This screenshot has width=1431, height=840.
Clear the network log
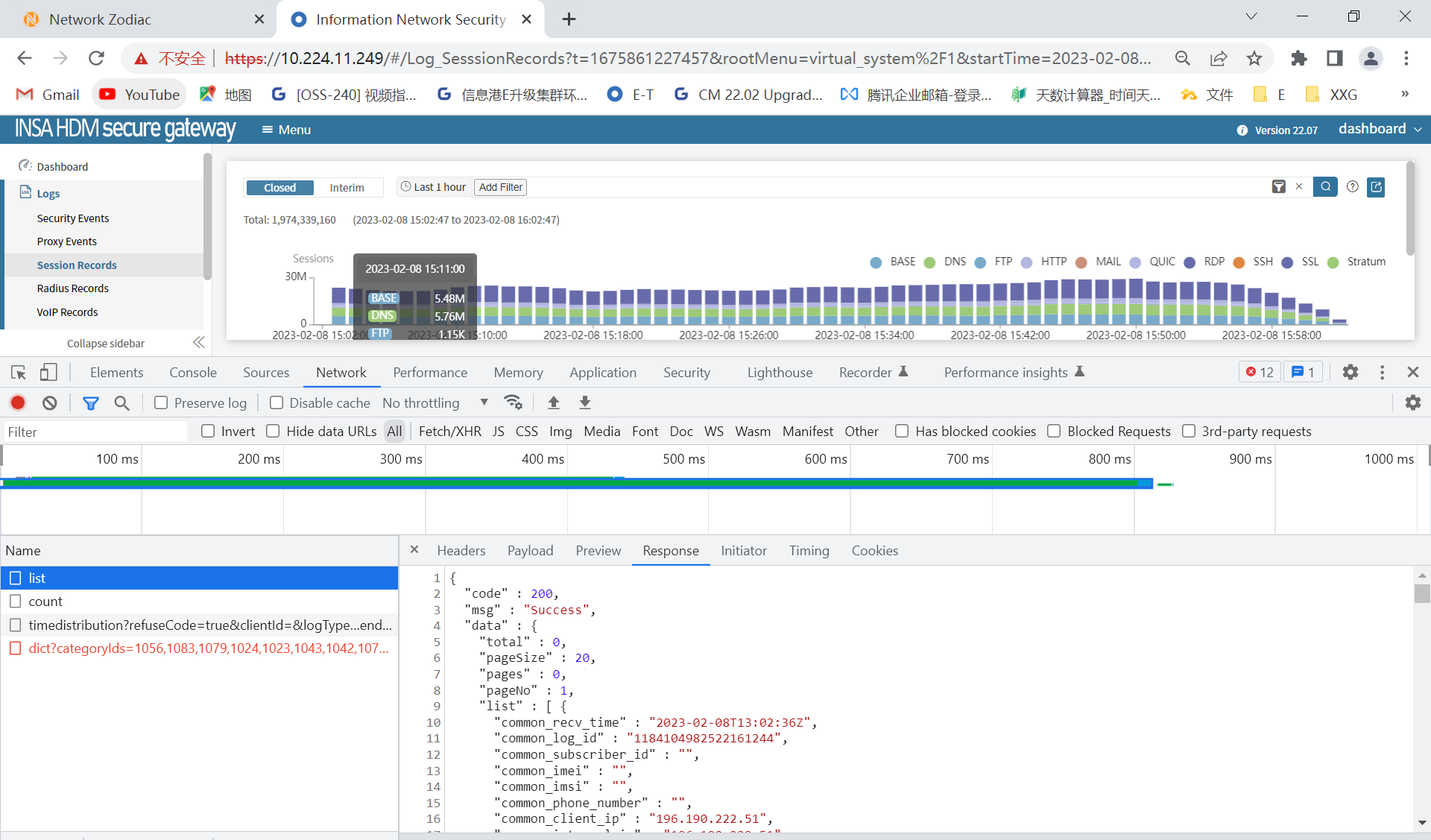pyautogui.click(x=50, y=402)
